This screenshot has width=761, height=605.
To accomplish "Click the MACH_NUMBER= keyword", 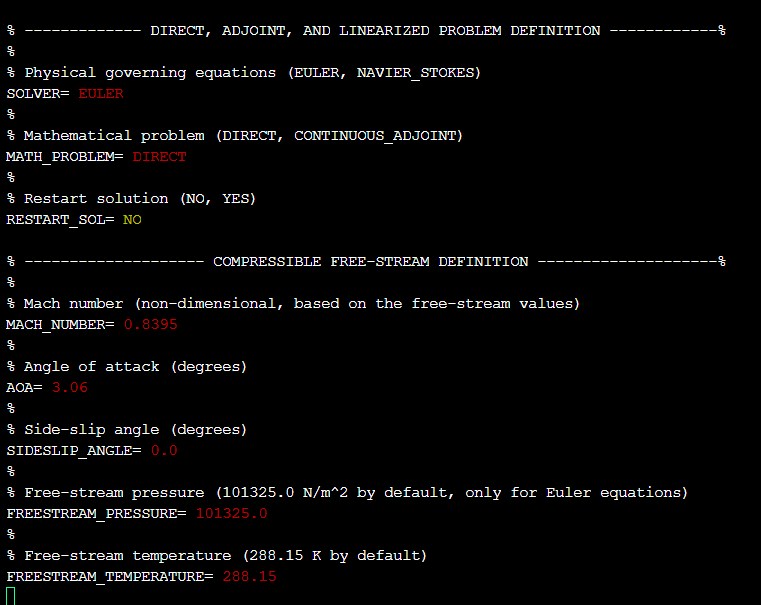I will tap(60, 324).
